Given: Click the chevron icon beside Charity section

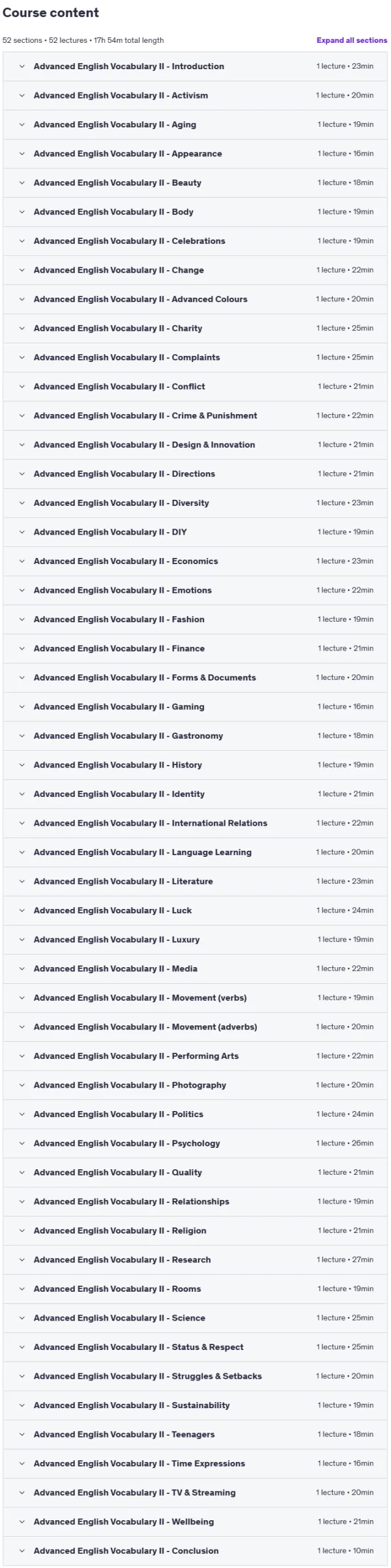Looking at the screenshot, I should pyautogui.click(x=22, y=328).
